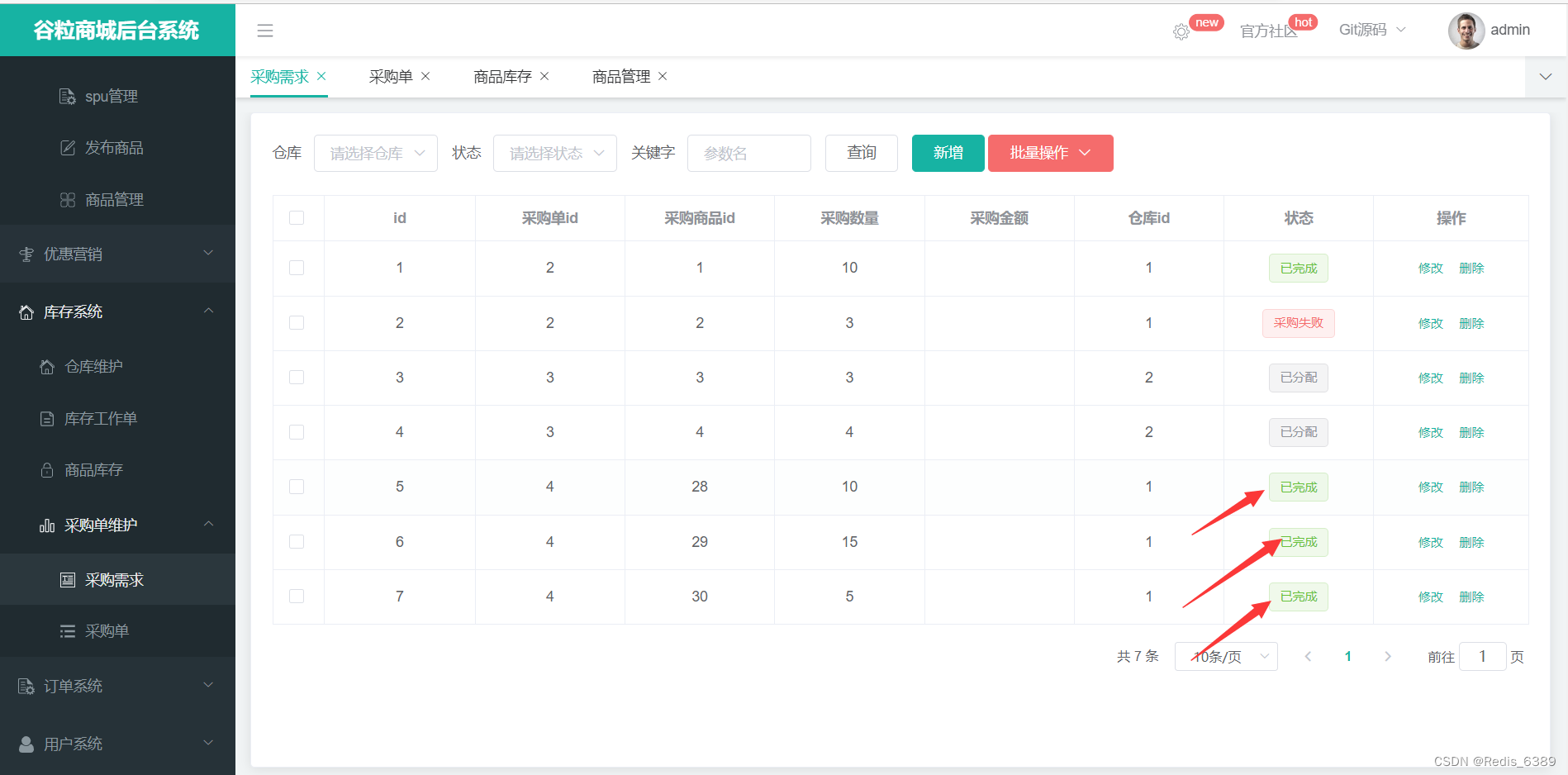
Task: Click the 采购失败 status tag
Action: pos(1299,323)
